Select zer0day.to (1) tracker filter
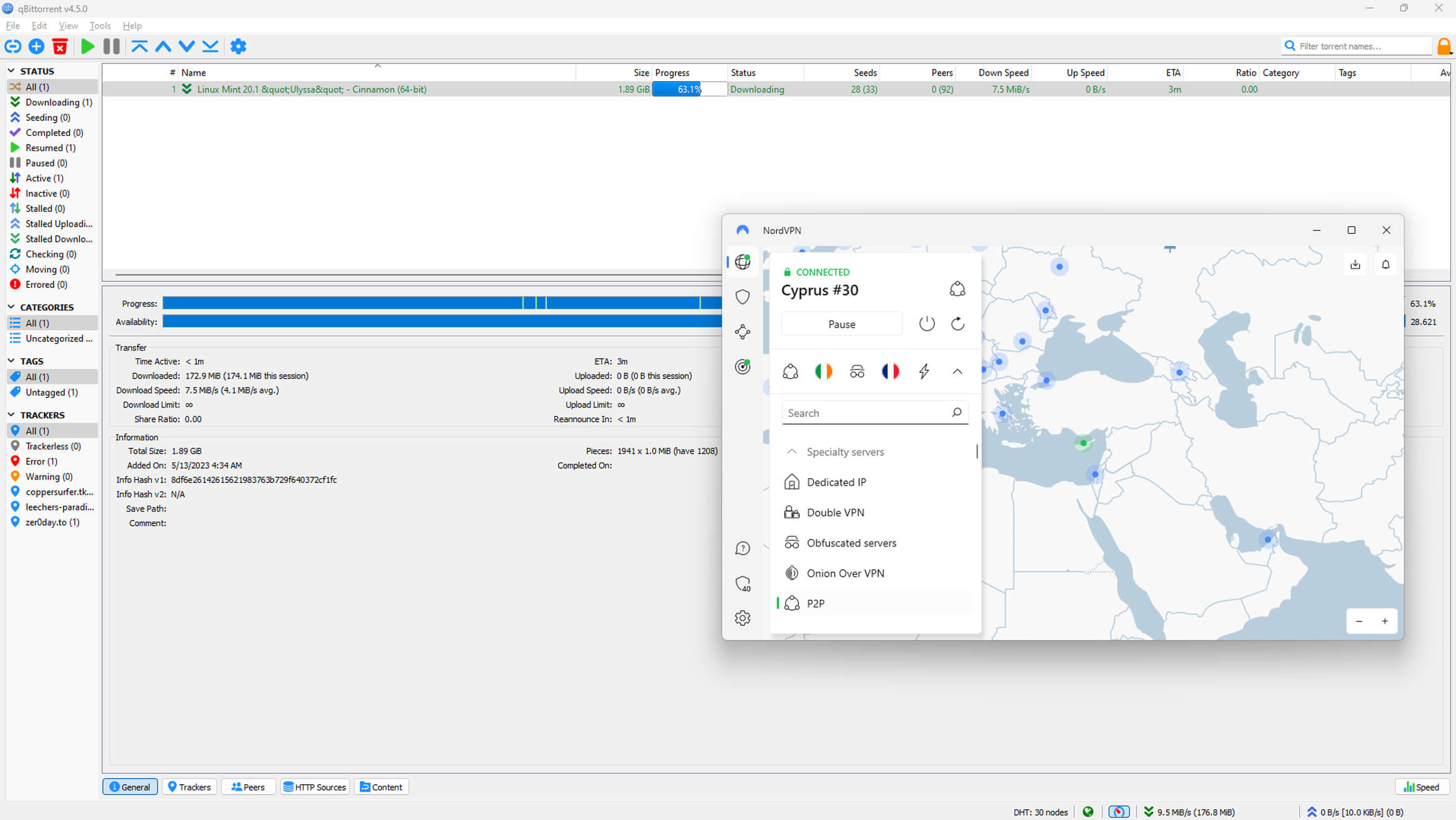This screenshot has width=1456, height=820. tap(52, 522)
